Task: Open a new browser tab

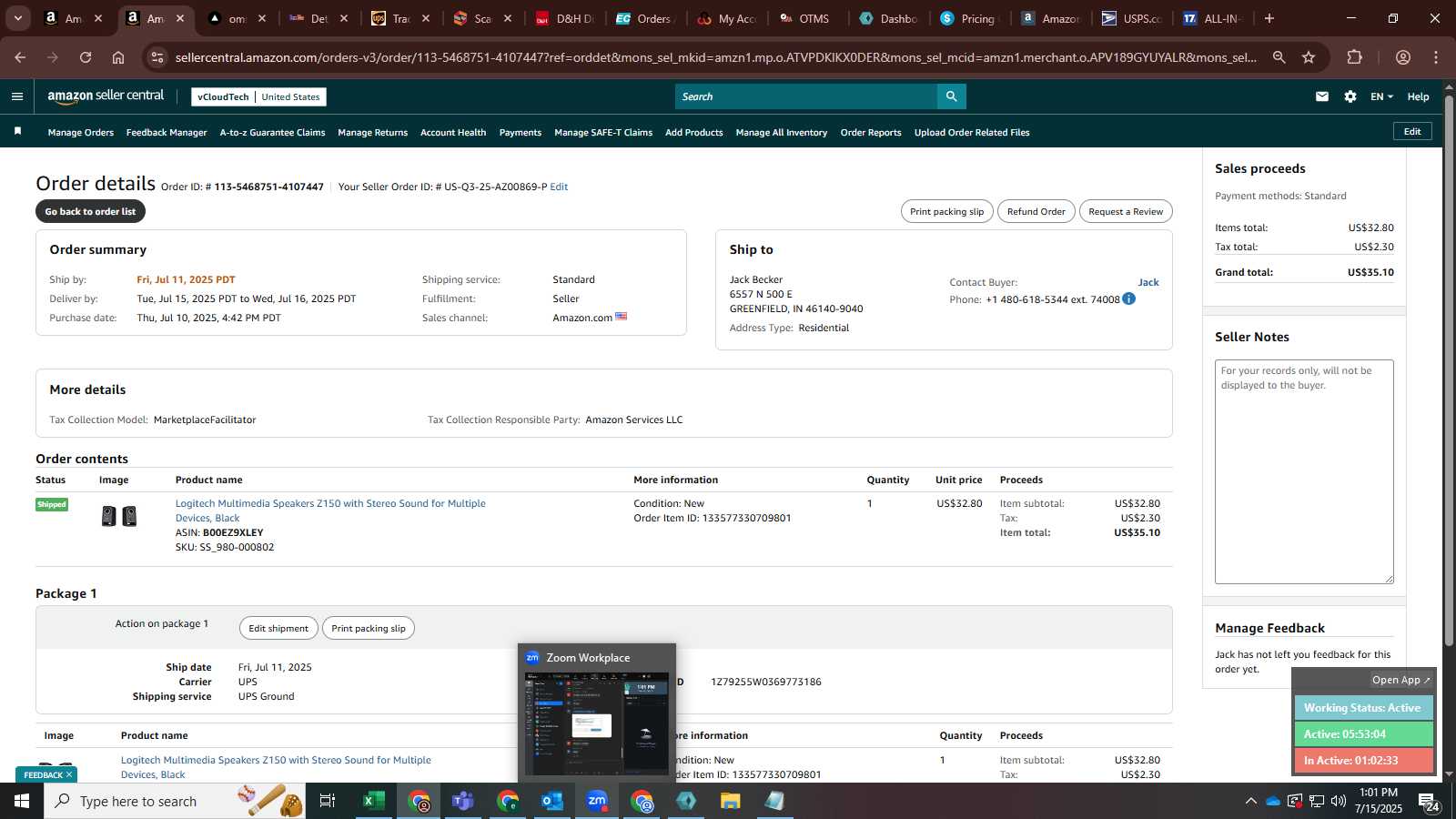Action: (x=1269, y=18)
